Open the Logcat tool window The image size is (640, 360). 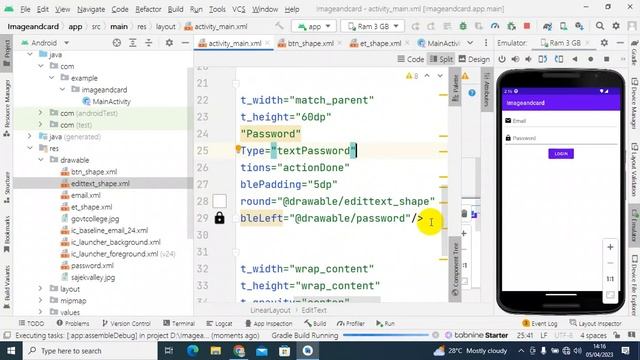click(x=219, y=323)
